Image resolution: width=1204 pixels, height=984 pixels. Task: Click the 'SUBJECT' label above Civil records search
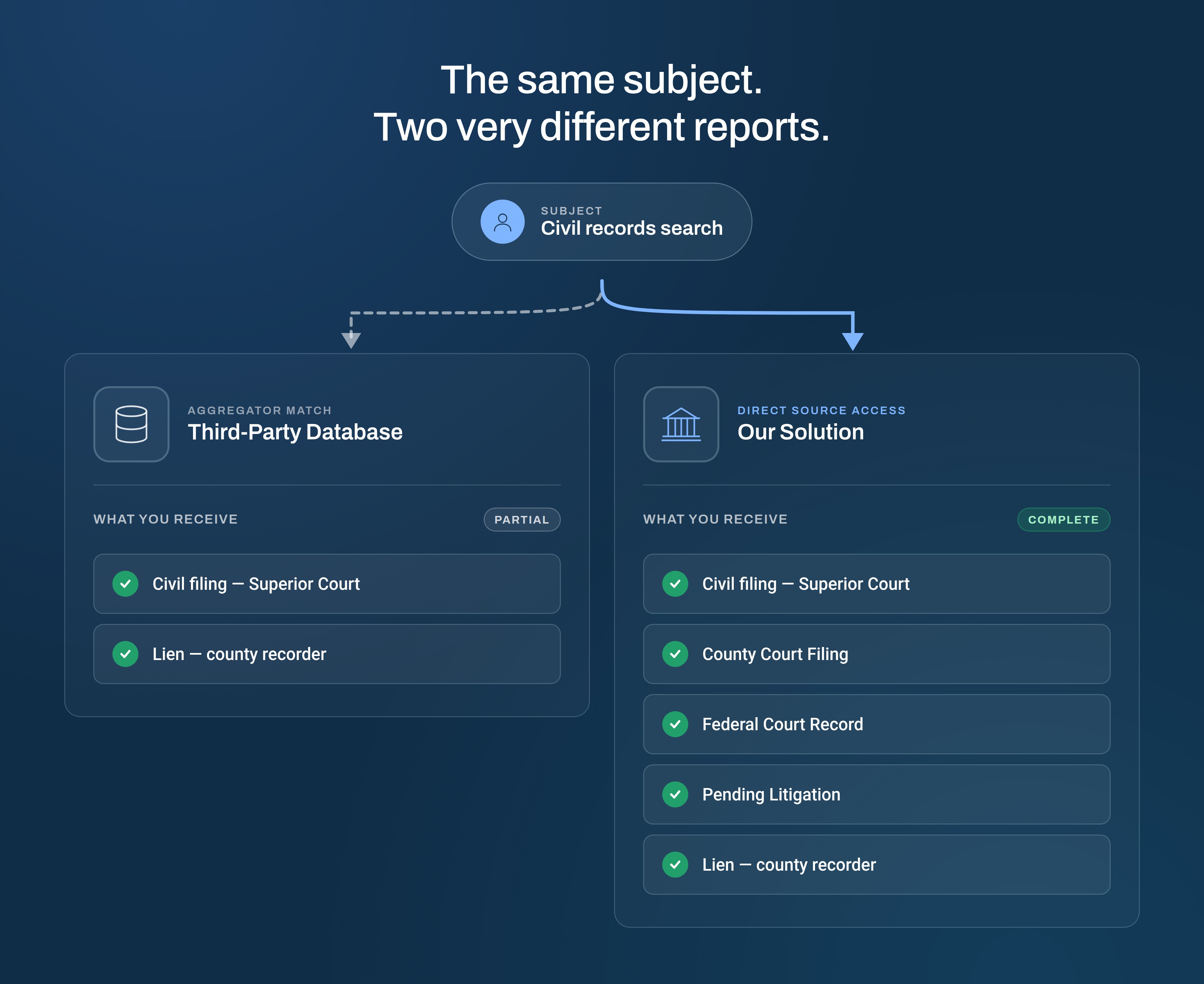pyautogui.click(x=571, y=211)
